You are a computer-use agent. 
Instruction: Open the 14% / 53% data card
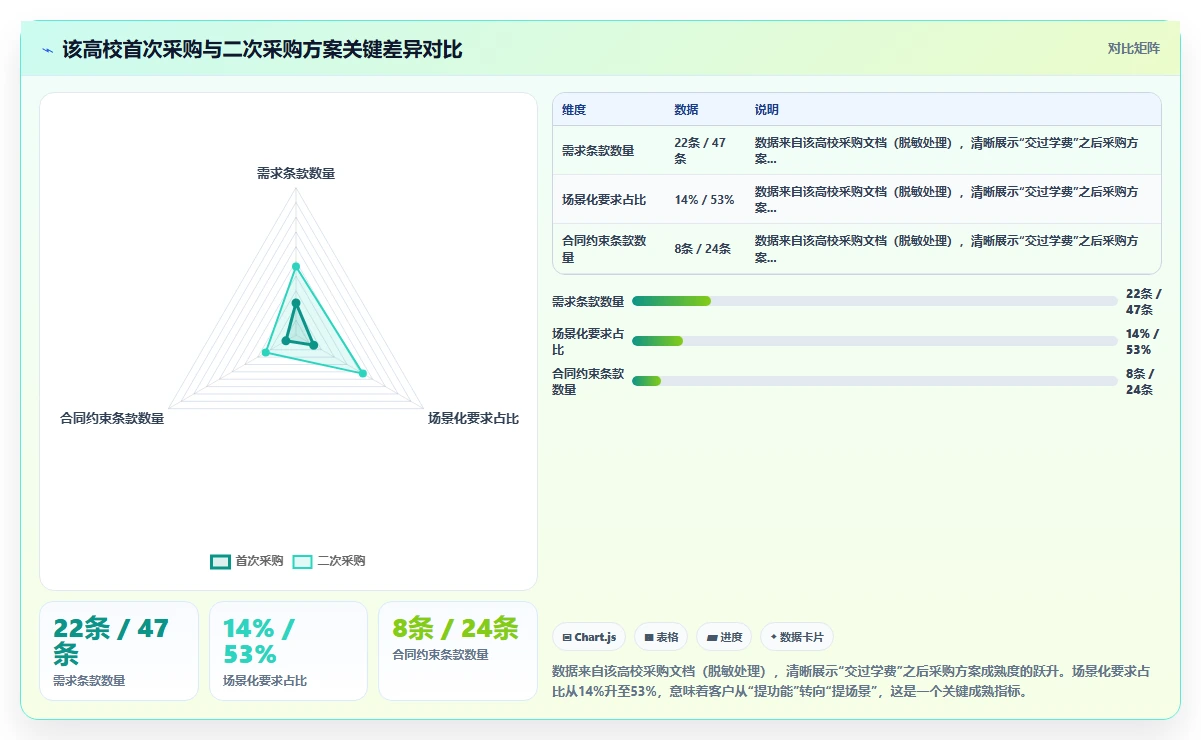click(289, 651)
